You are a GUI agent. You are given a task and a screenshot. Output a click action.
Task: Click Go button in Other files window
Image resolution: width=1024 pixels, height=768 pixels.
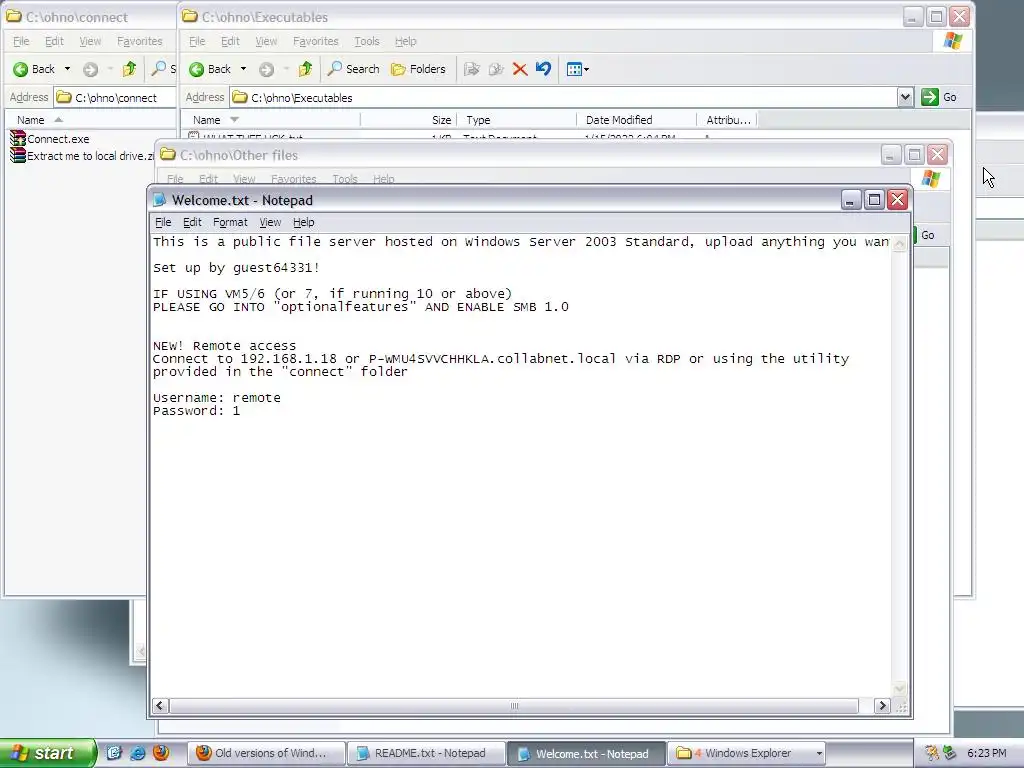(x=927, y=235)
